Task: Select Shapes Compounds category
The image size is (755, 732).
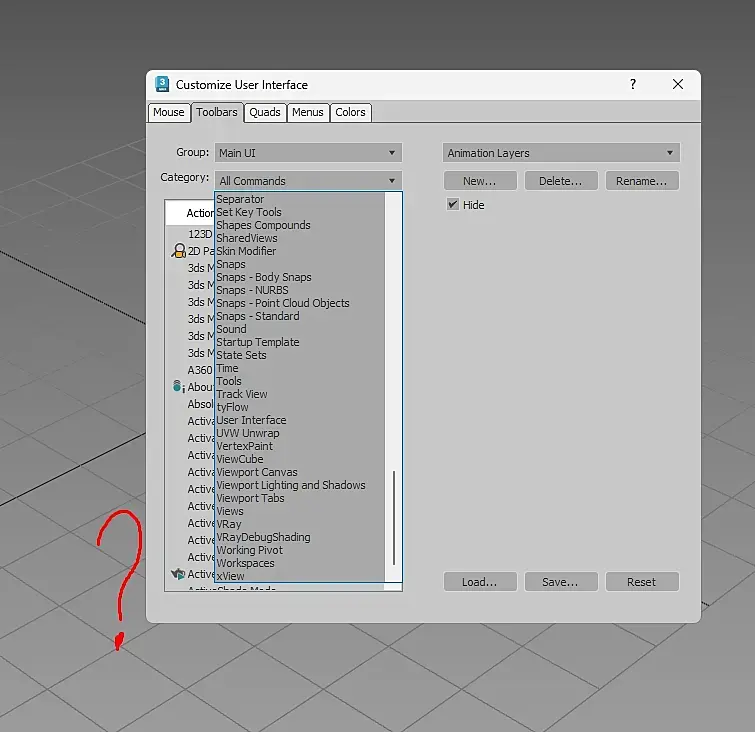Action: [300, 225]
